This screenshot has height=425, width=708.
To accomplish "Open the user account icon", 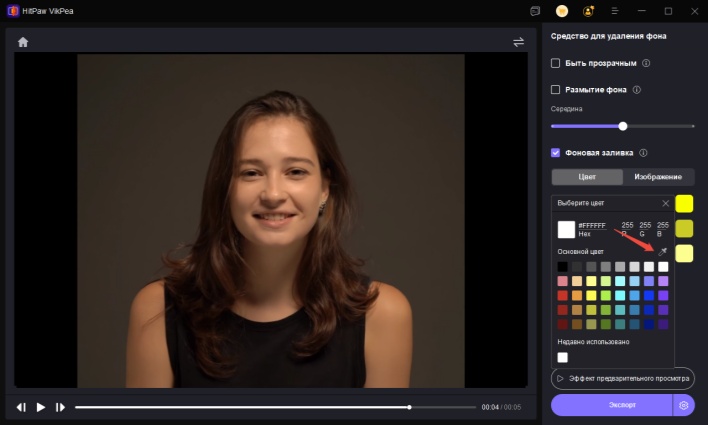I will (588, 11).
